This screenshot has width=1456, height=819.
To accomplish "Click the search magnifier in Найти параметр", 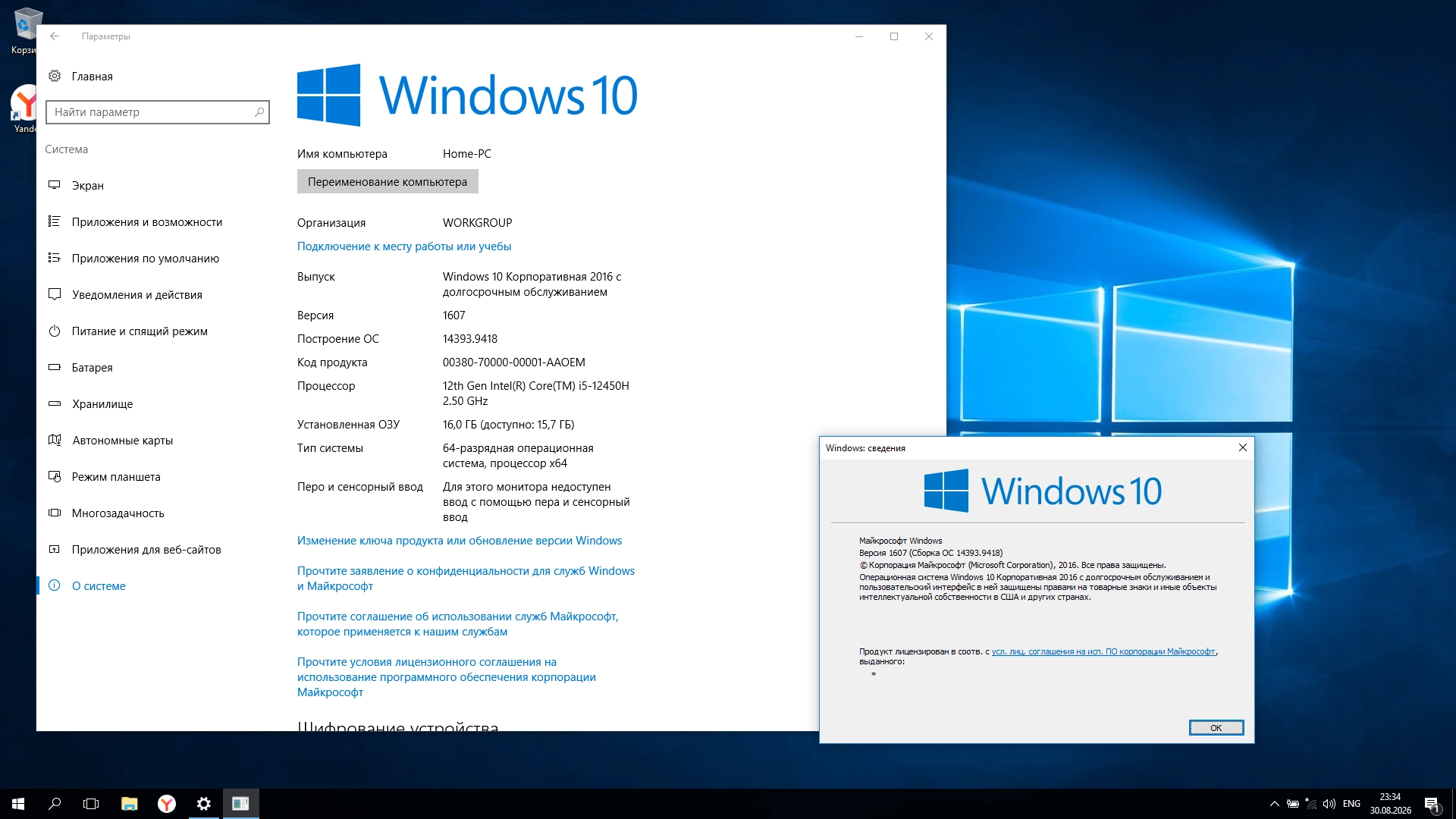I will tap(259, 112).
